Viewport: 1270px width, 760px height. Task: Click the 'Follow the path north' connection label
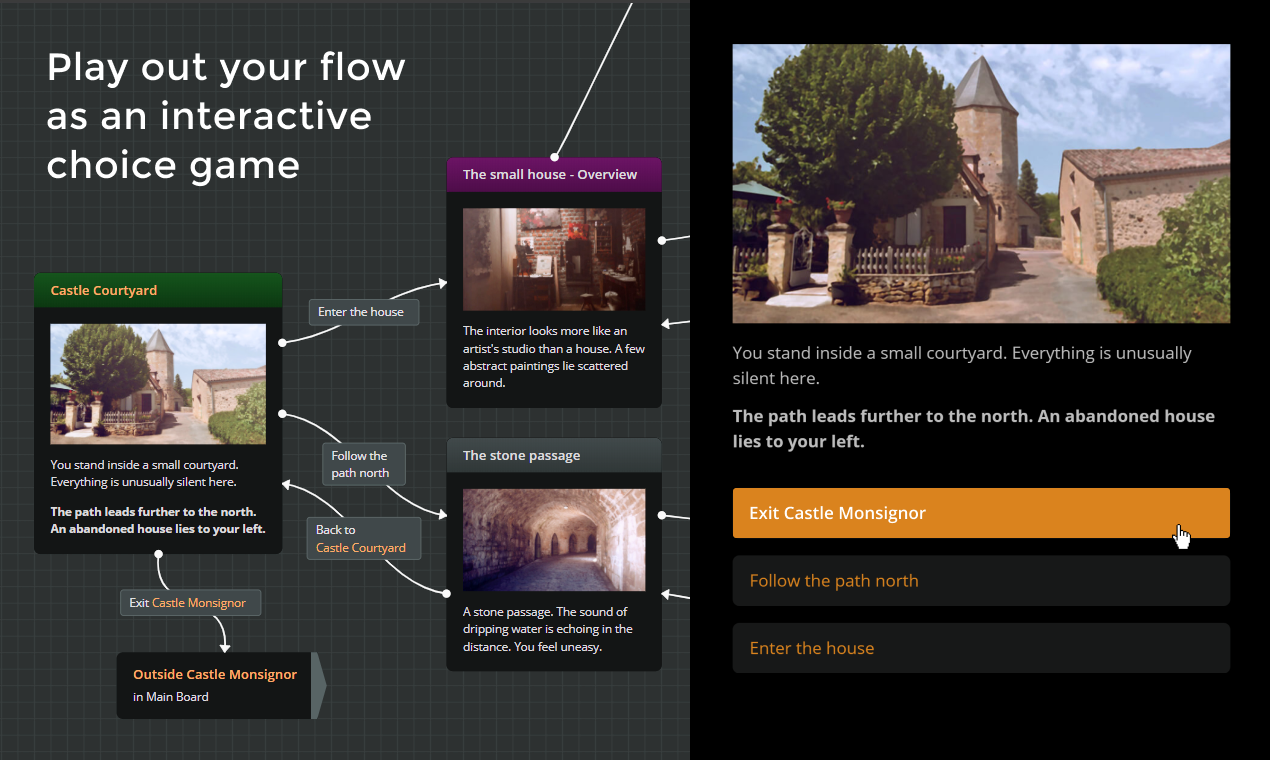point(363,464)
